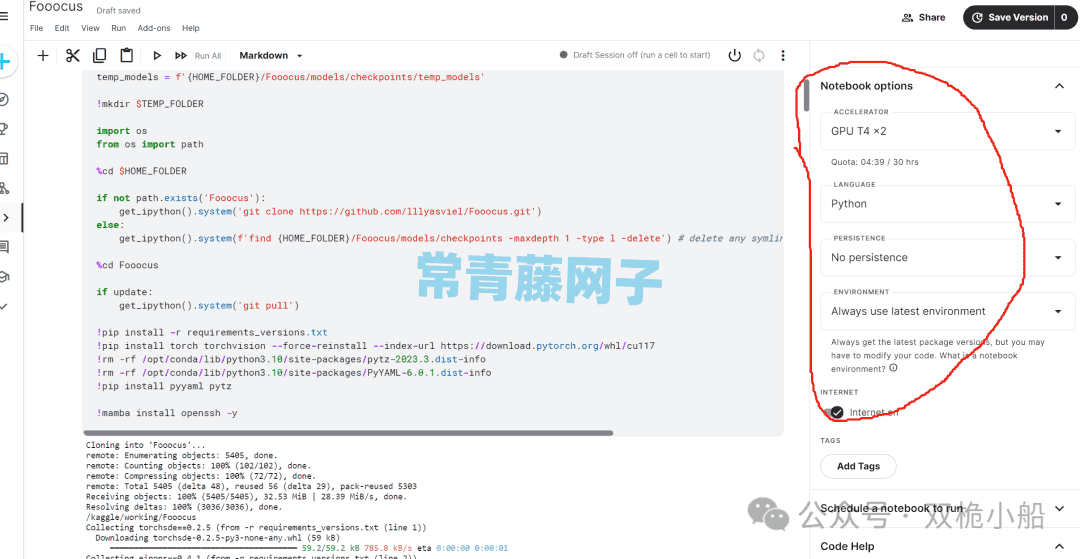
Task: Expand Schedule a notebook to run
Action: (x=1059, y=509)
